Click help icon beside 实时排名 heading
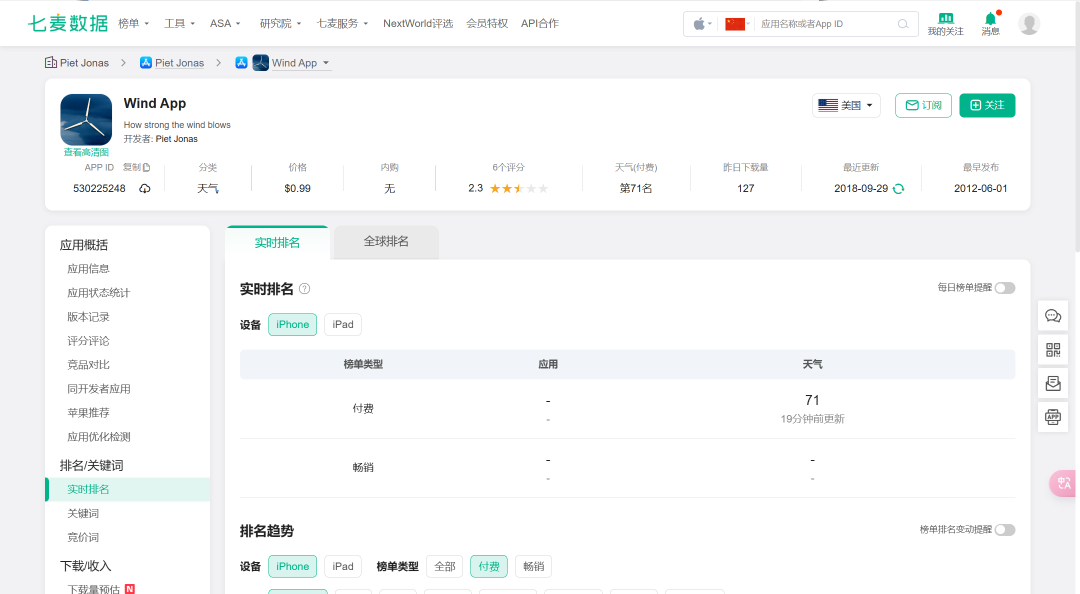This screenshot has height=594, width=1080. [x=304, y=289]
